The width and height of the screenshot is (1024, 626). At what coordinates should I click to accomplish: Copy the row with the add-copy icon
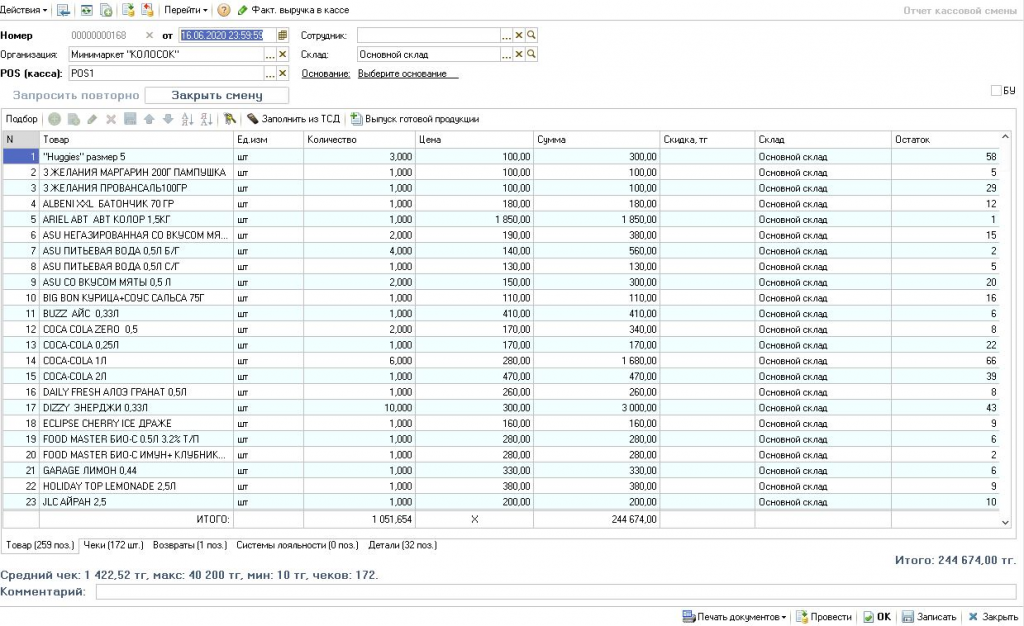pos(74,119)
